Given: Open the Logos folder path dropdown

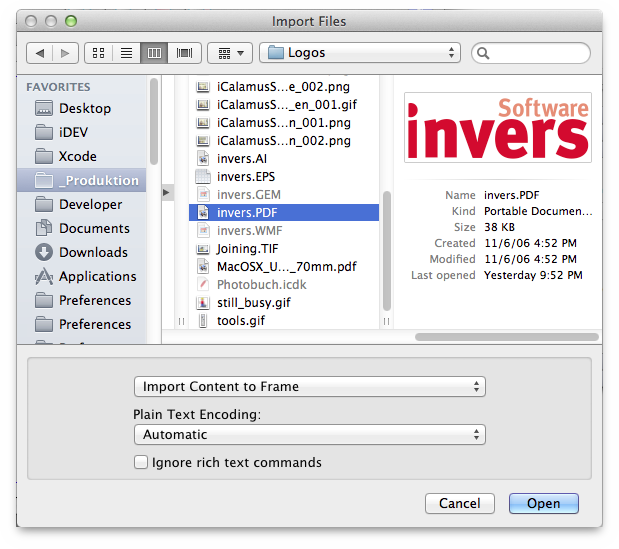Looking at the screenshot, I should coord(359,53).
